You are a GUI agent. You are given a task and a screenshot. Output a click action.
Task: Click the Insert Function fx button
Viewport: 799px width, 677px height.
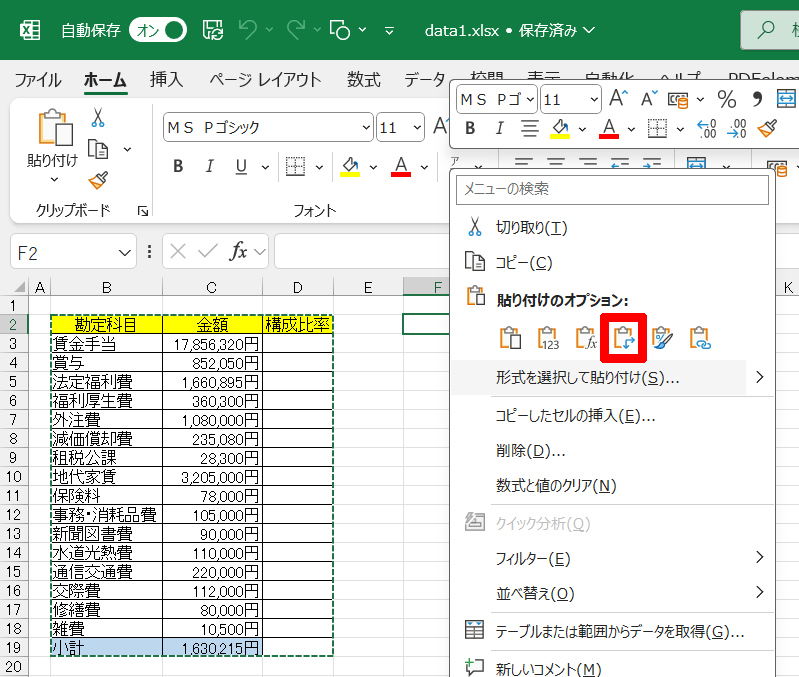(238, 252)
